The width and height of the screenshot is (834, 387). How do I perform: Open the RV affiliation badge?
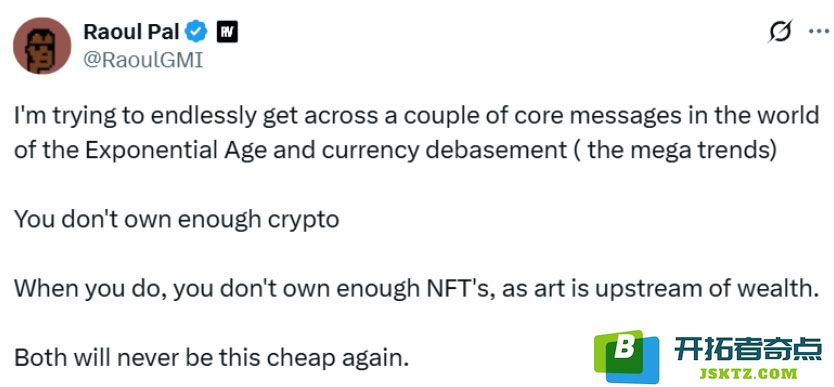(x=227, y=33)
